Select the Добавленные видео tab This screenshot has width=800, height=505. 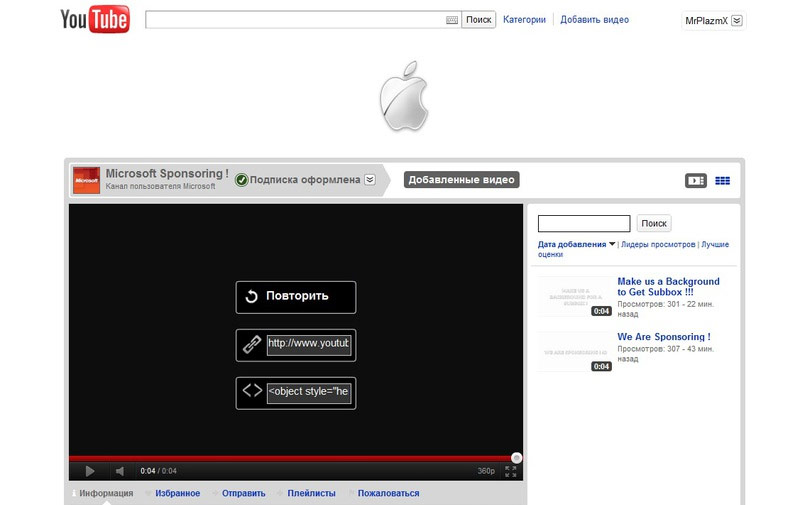461,180
